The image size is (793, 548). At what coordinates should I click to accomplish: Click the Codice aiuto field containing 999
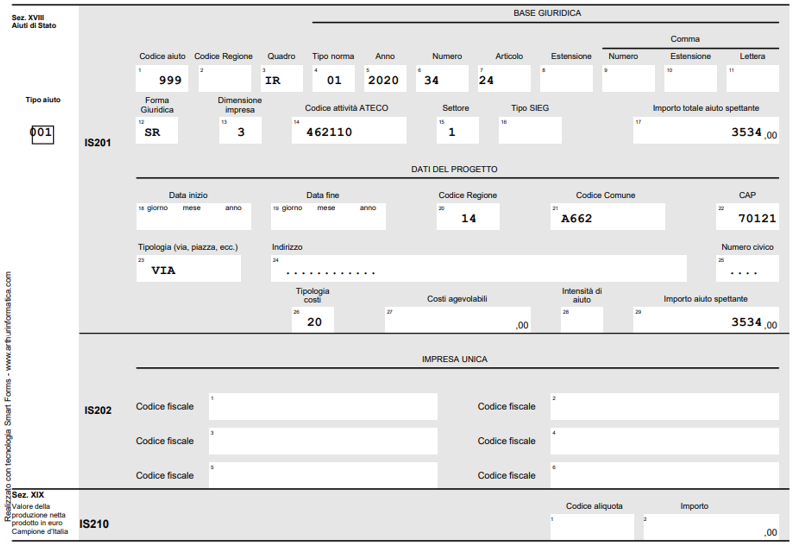click(x=162, y=78)
